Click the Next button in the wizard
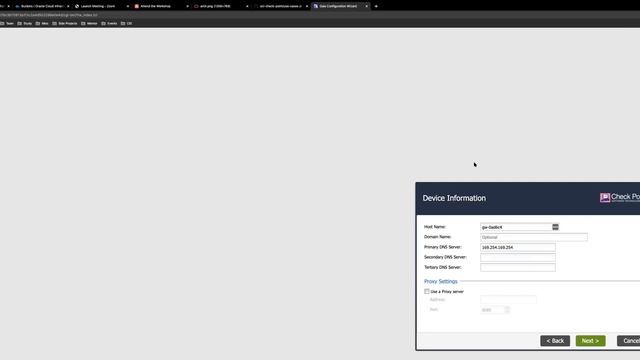The width and height of the screenshot is (640, 360). click(590, 341)
